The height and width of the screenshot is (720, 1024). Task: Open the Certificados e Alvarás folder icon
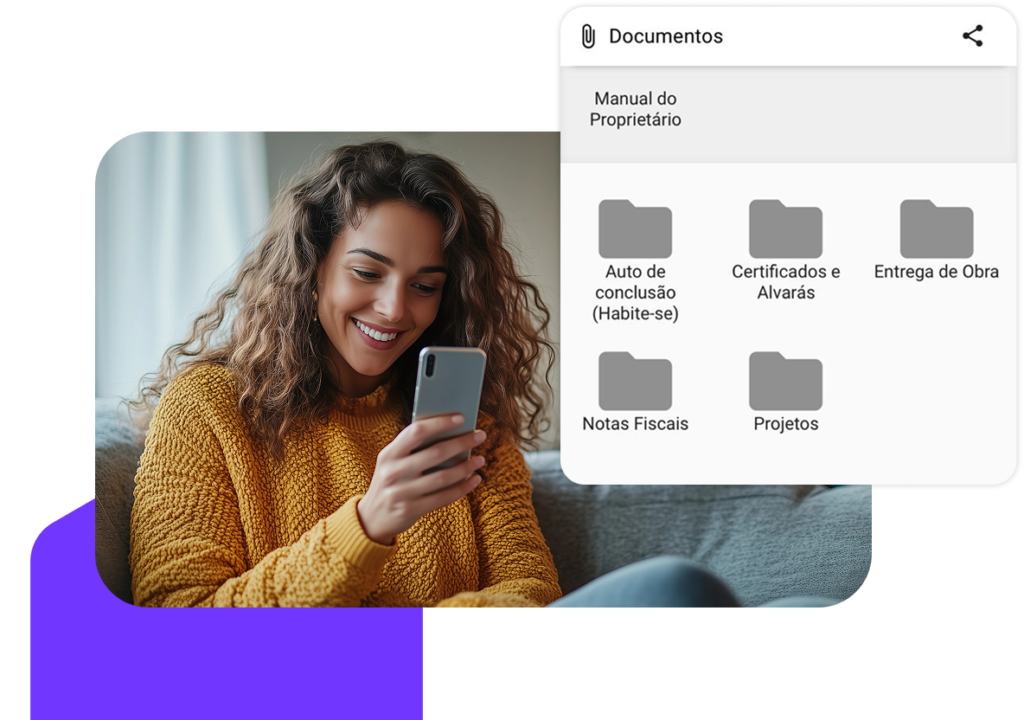785,229
